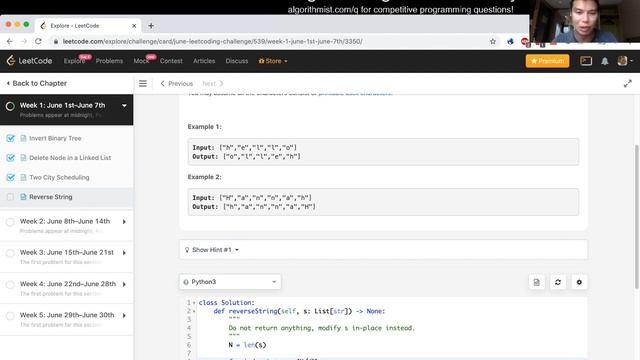Go Back to Chapter
Viewport: 640px width, 360px height.
37,83
